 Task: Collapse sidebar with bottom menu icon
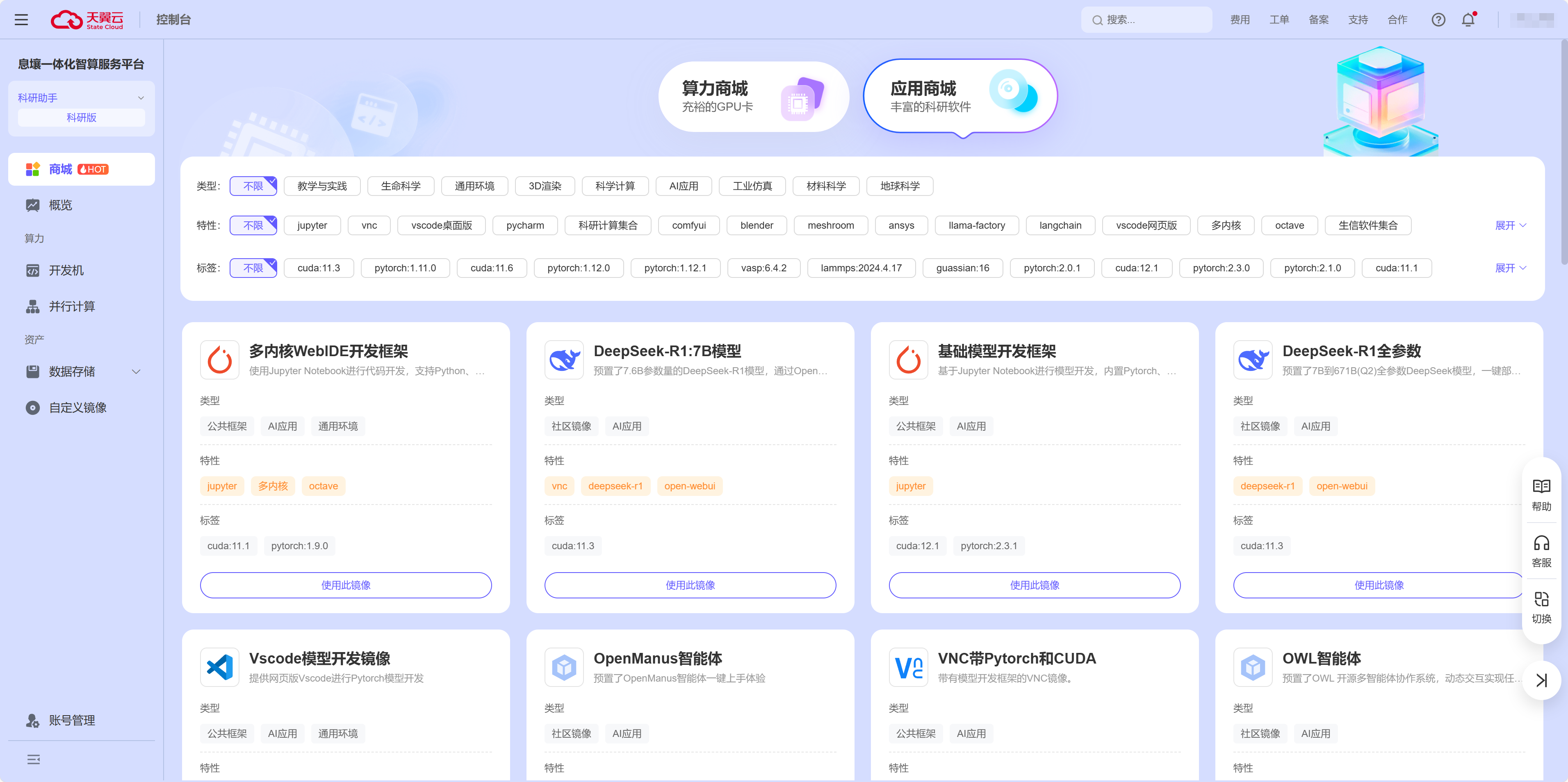pyautogui.click(x=34, y=759)
